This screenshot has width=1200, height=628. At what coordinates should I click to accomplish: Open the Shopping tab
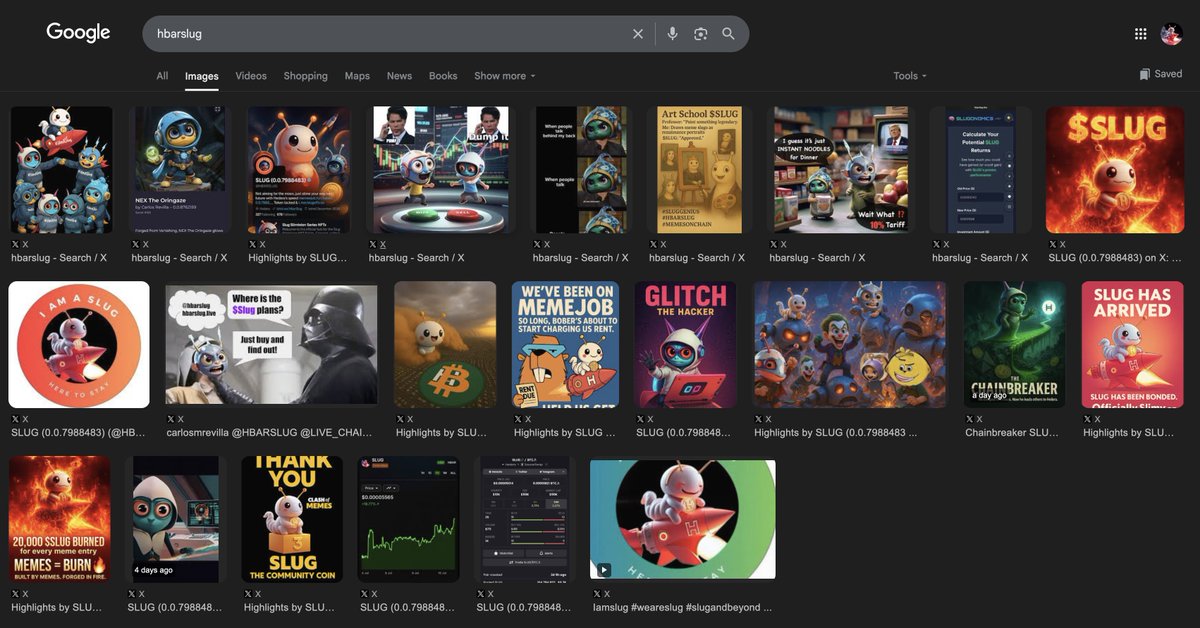click(x=305, y=76)
